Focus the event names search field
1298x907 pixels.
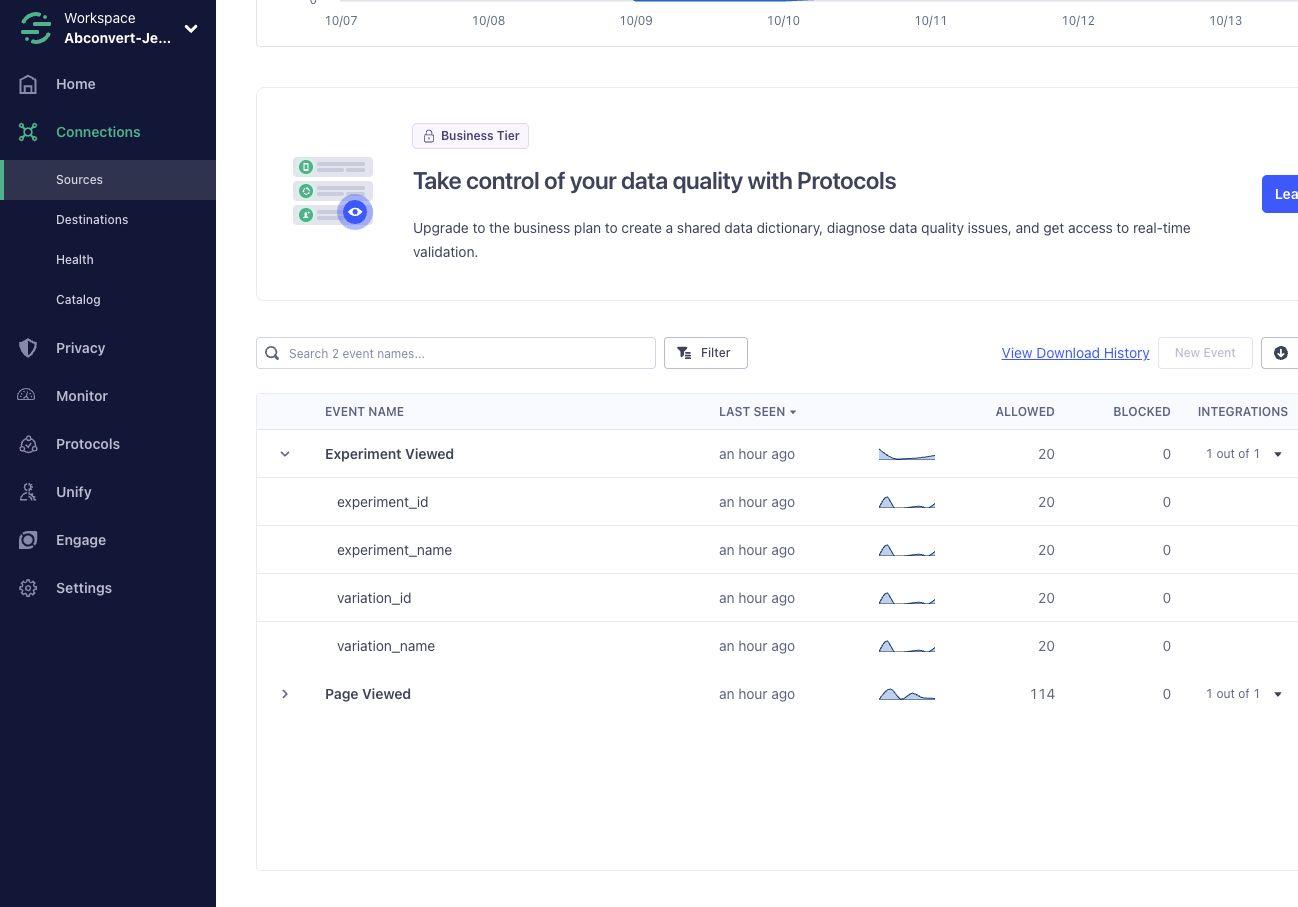pyautogui.click(x=456, y=353)
